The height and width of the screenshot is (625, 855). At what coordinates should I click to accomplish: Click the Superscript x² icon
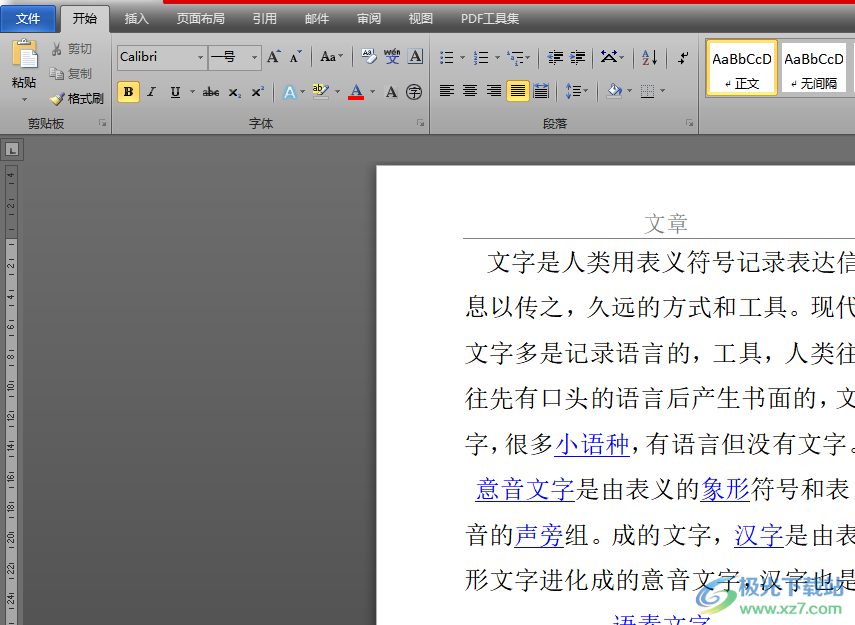coord(257,92)
